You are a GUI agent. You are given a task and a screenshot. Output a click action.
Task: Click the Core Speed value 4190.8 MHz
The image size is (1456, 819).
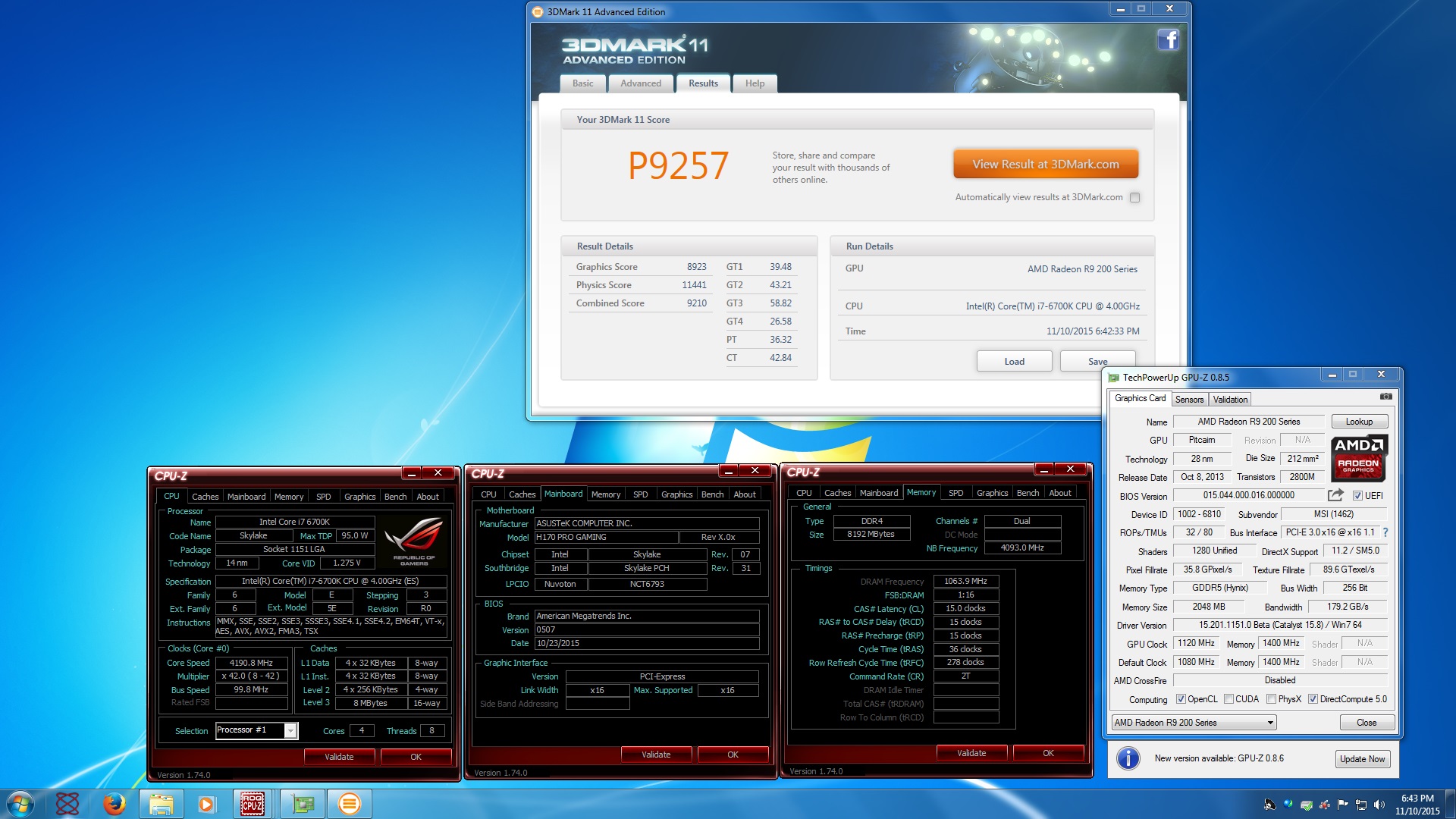point(251,663)
